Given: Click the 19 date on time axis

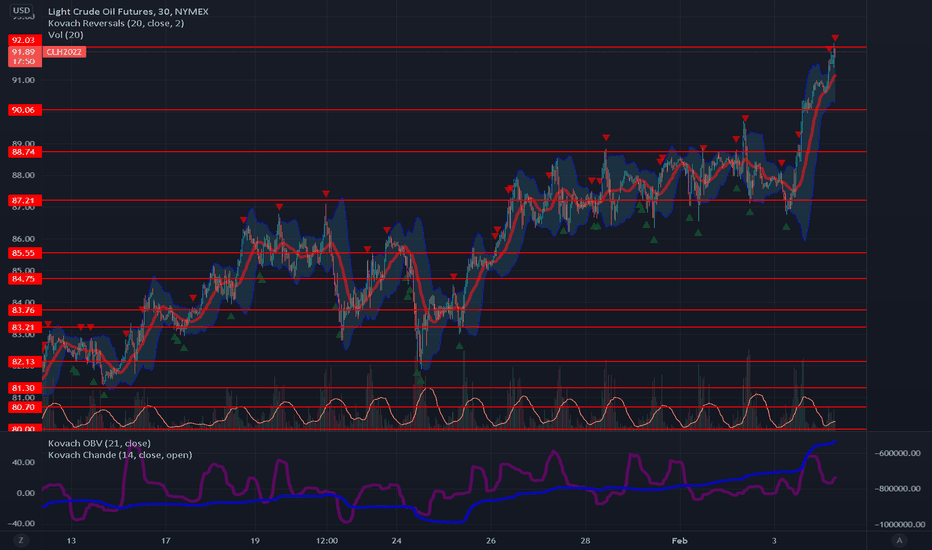Looking at the screenshot, I should click(255, 540).
